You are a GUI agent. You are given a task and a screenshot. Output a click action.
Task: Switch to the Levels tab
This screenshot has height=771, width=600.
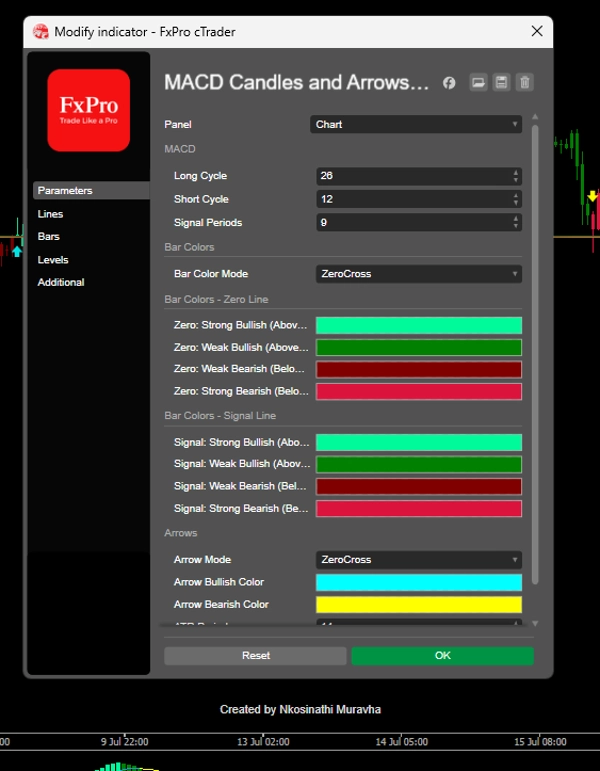pyautogui.click(x=53, y=260)
